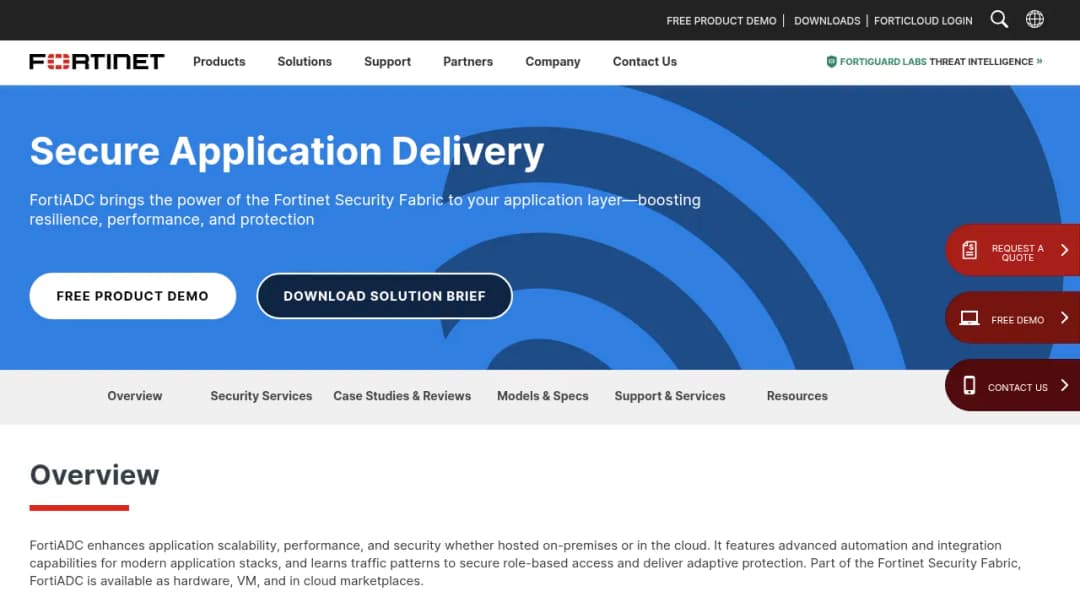This screenshot has height=608, width=1080.
Task: Click the Free Demo side label
Action: click(x=1017, y=320)
